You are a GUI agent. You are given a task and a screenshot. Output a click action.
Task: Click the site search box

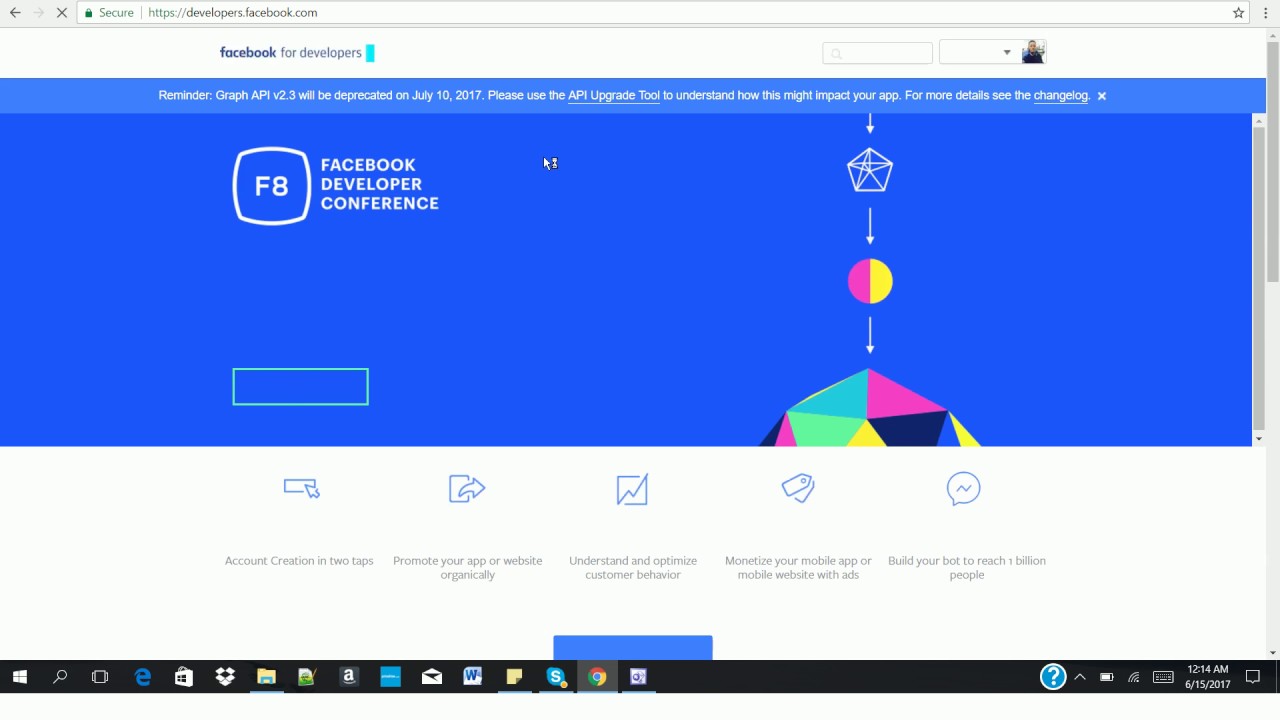tap(877, 53)
